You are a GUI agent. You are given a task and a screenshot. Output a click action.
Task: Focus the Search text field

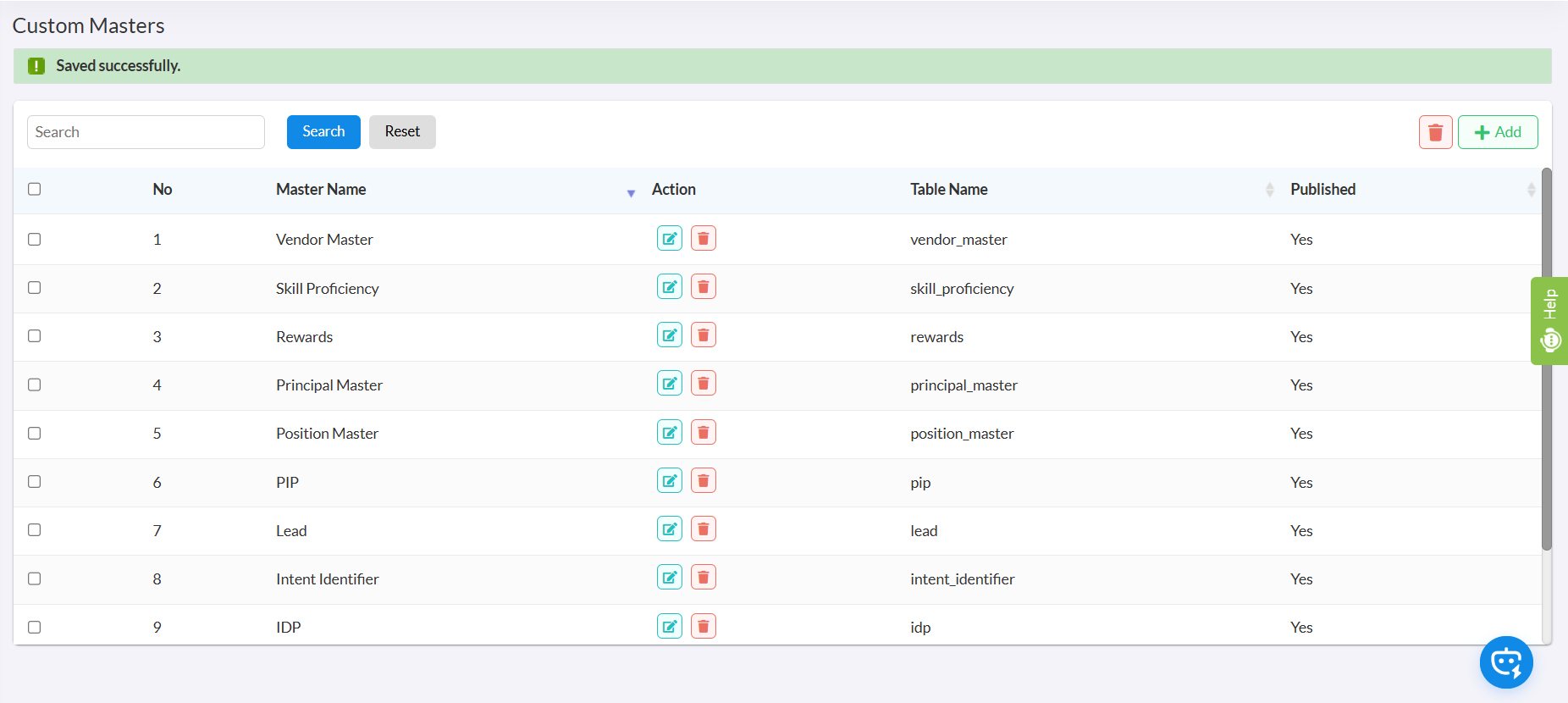(146, 132)
